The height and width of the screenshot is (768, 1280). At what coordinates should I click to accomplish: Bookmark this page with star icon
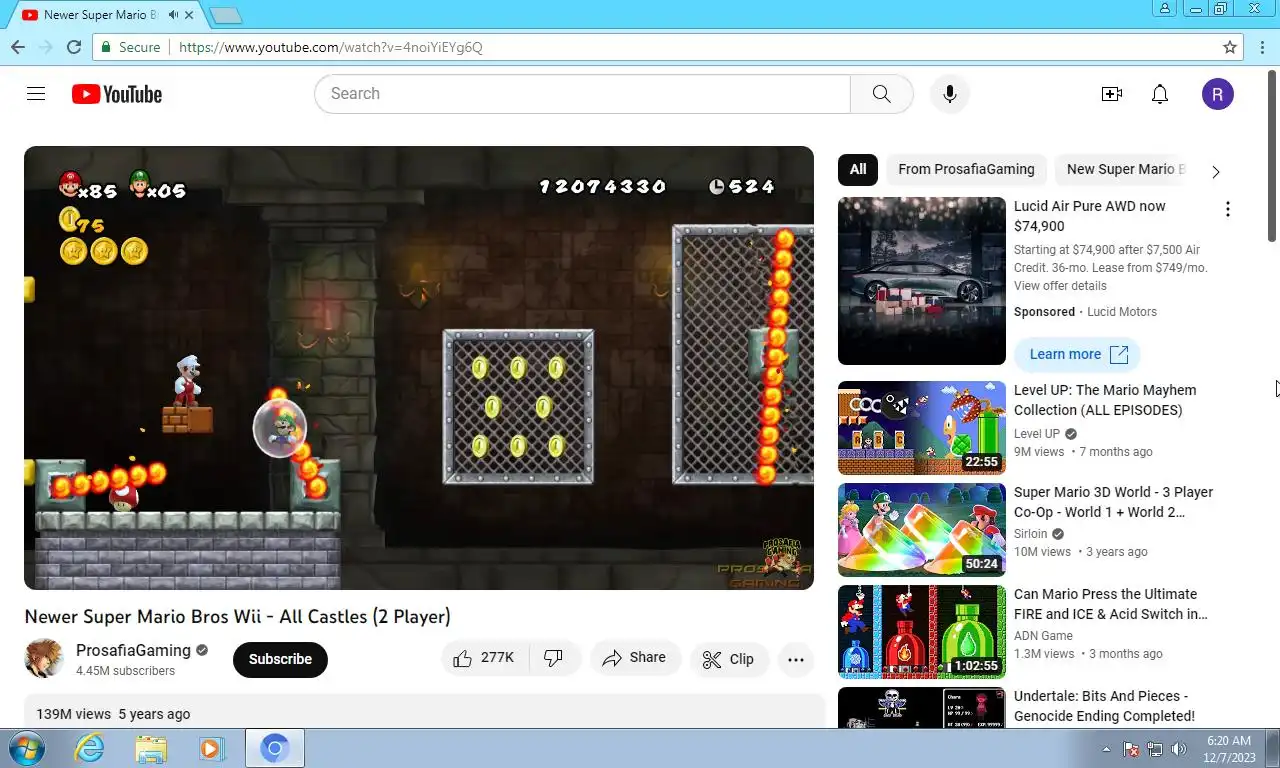(x=1230, y=47)
